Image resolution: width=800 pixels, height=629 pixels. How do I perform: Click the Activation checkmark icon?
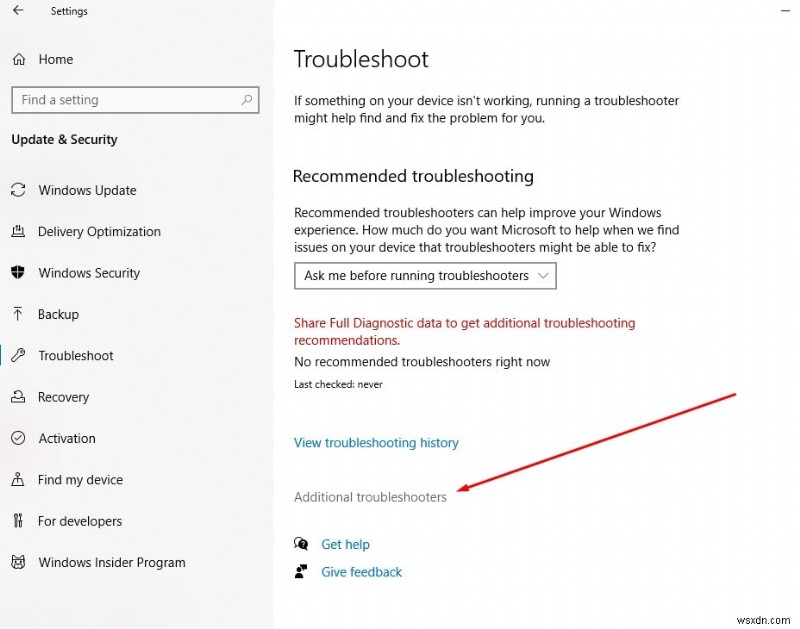(x=18, y=438)
